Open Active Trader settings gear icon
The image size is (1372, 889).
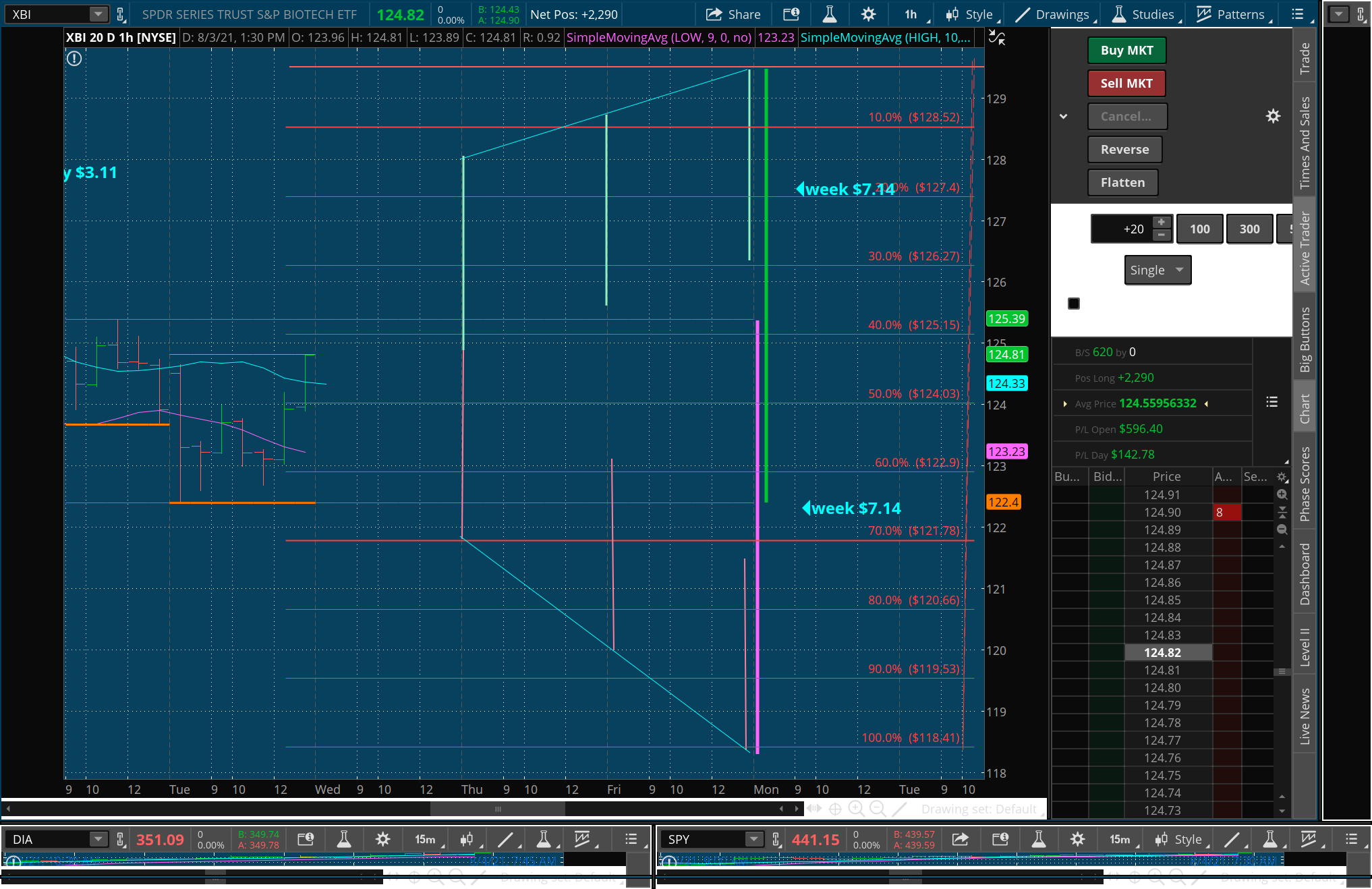(1273, 116)
